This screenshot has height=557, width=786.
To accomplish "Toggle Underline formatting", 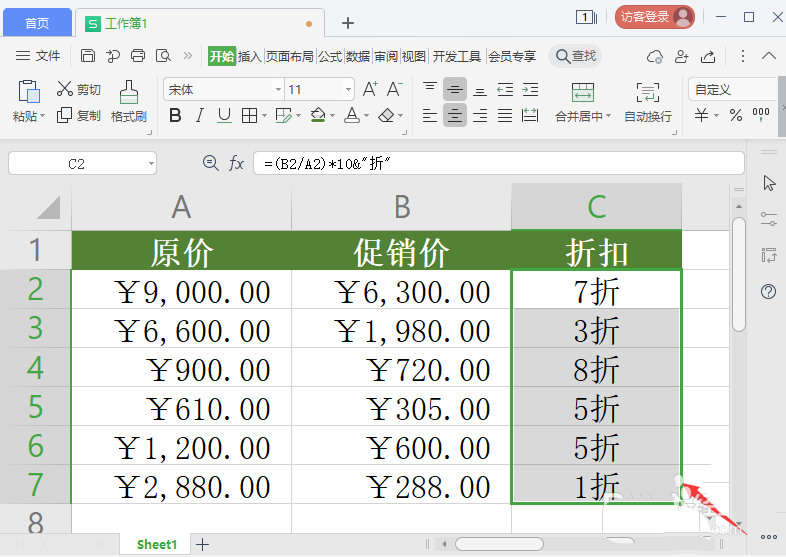I will pyautogui.click(x=225, y=116).
